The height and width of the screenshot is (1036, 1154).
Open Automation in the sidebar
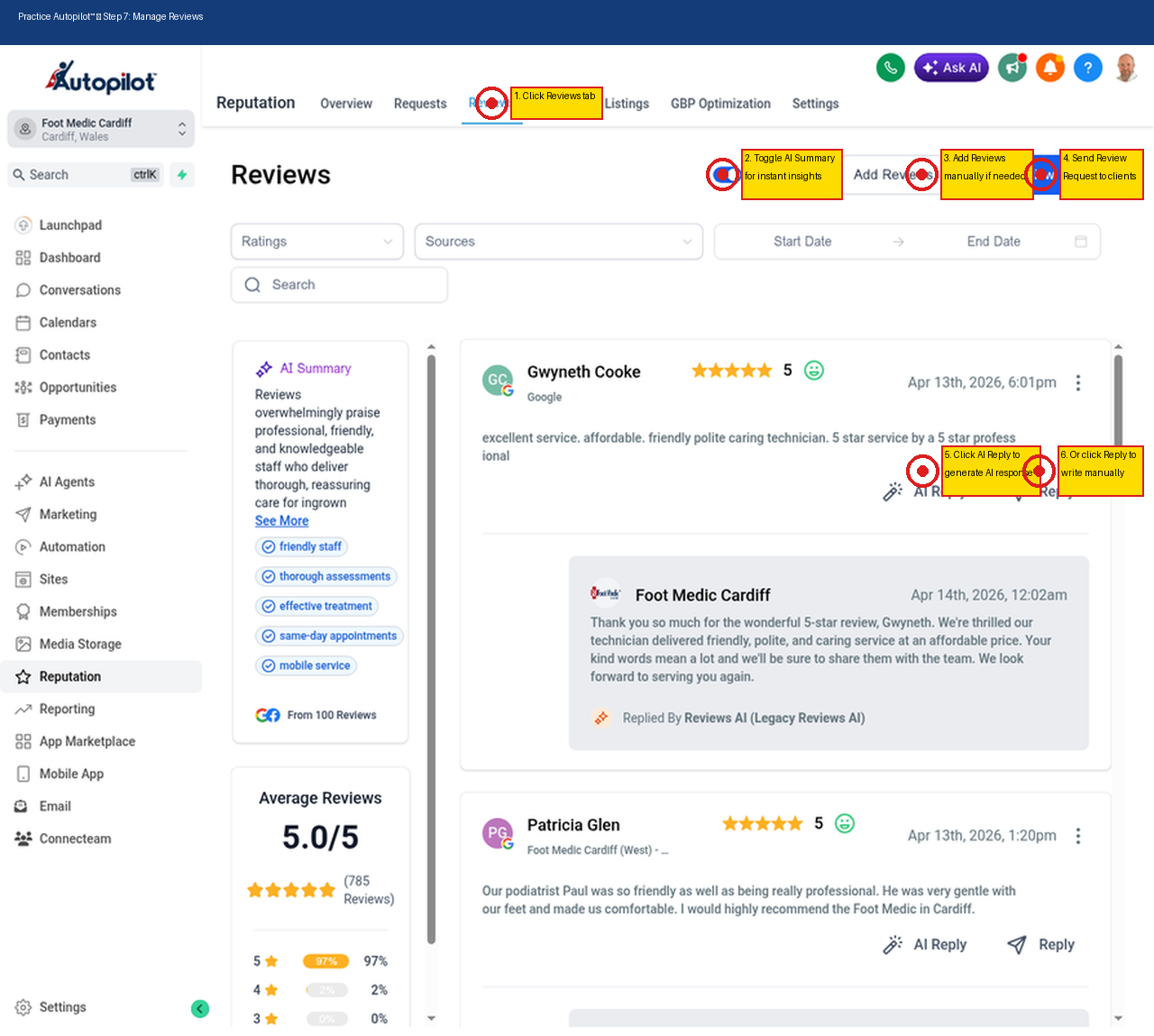coord(72,547)
